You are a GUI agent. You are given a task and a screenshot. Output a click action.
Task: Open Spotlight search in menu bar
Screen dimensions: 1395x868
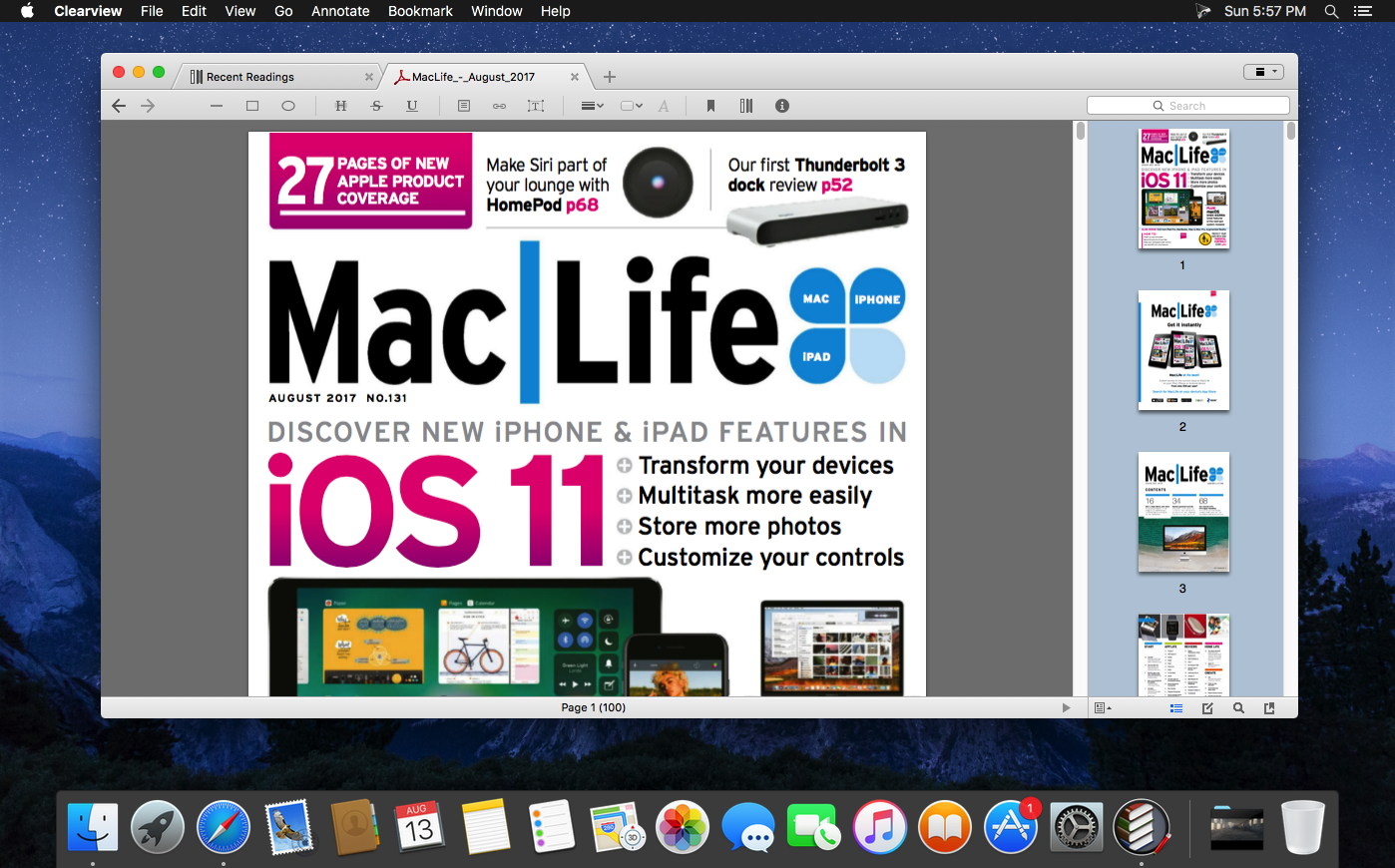coord(1331,11)
